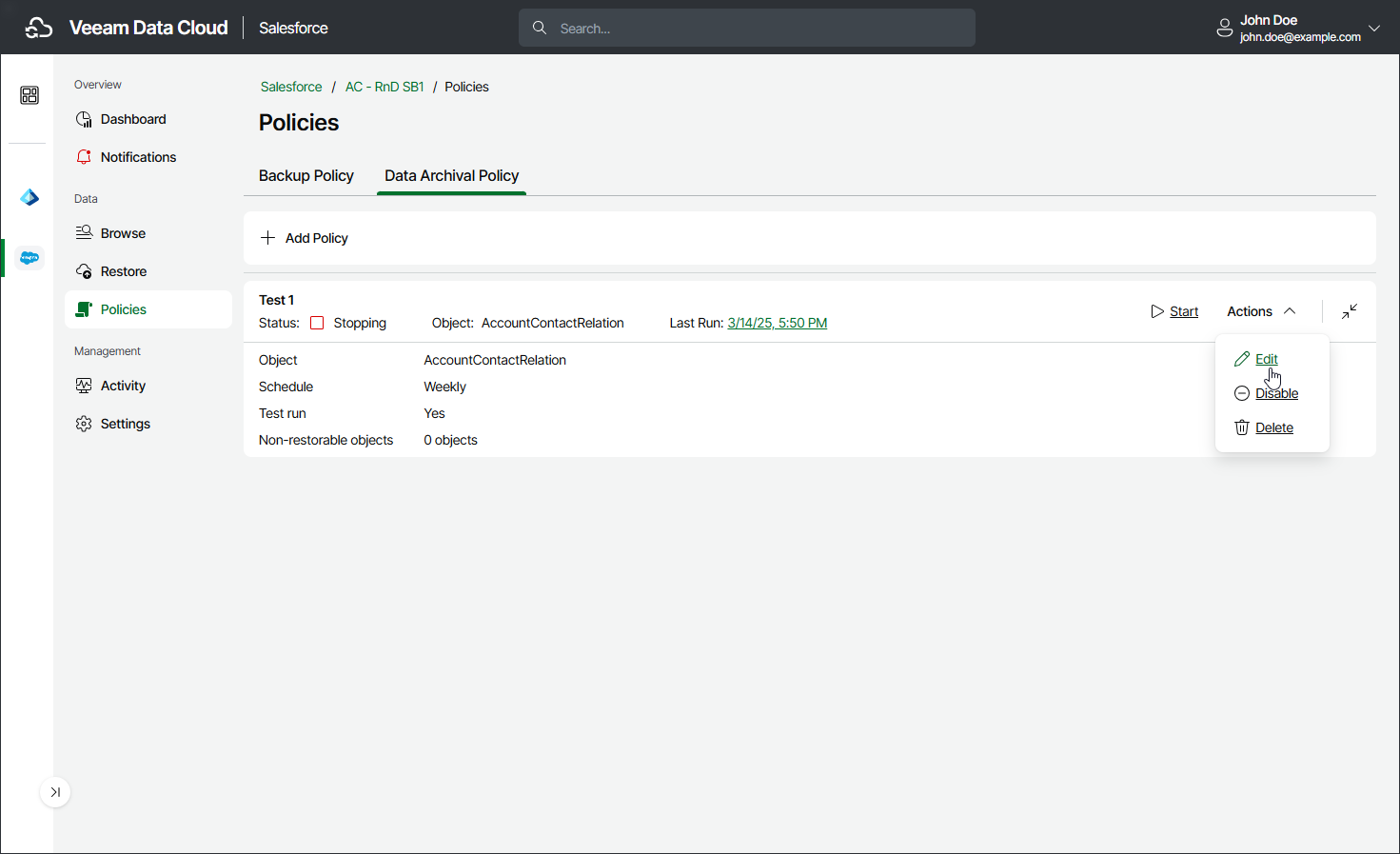The height and width of the screenshot is (854, 1400).
Task: Click the Salesforce label in top bar
Action: [293, 28]
